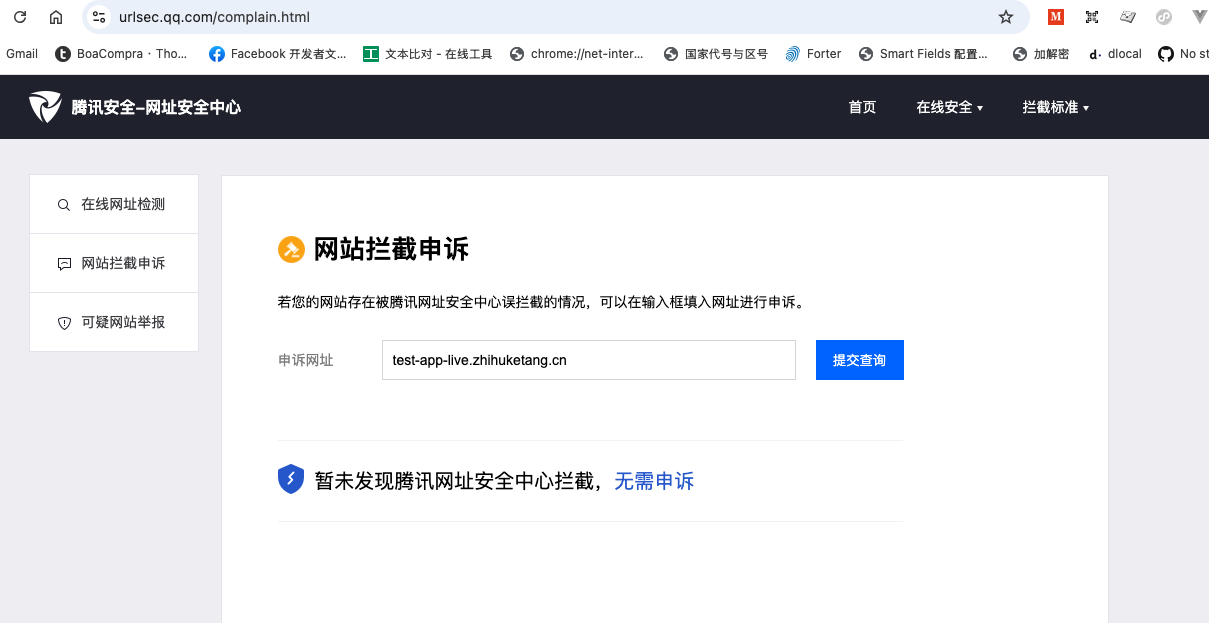Click the 暂未发现腾讯网址安全中心拦截 result text
The image size is (1209, 623).
[x=457, y=481]
